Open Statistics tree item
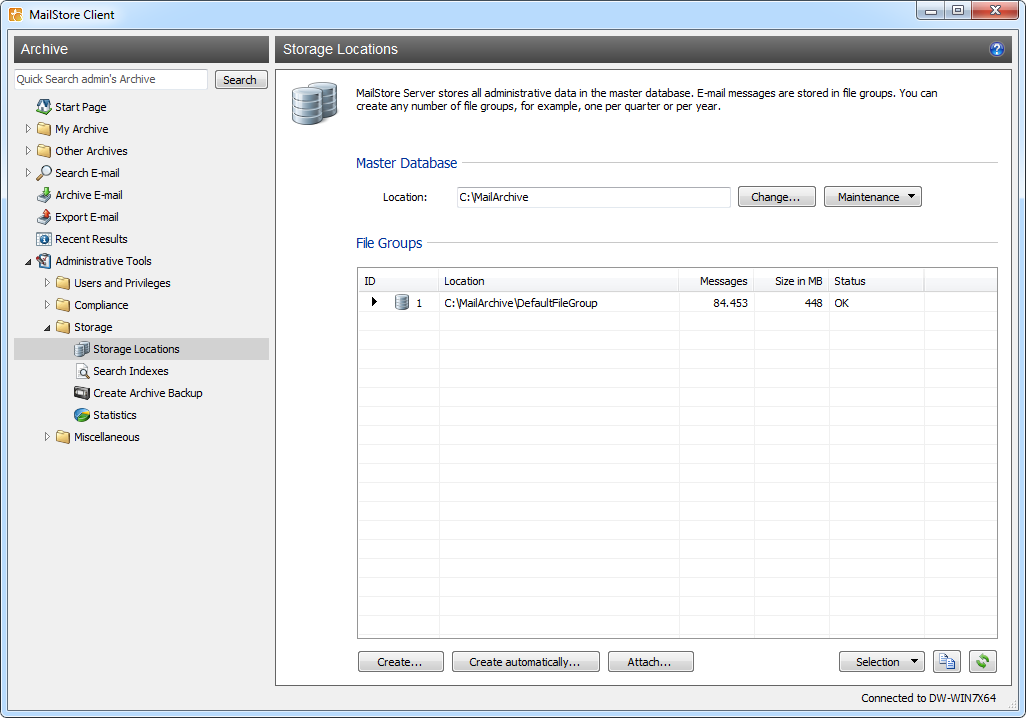Viewport: 1026px width, 718px height. (x=115, y=415)
